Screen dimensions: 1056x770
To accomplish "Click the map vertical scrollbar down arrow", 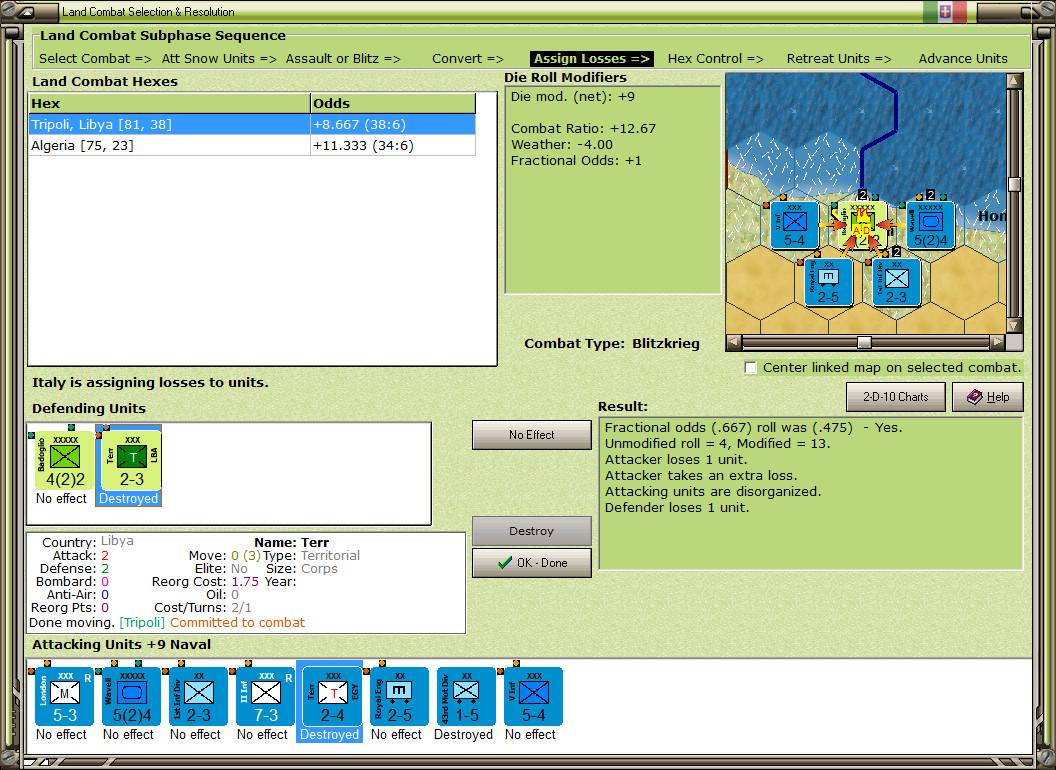I will 1014,325.
